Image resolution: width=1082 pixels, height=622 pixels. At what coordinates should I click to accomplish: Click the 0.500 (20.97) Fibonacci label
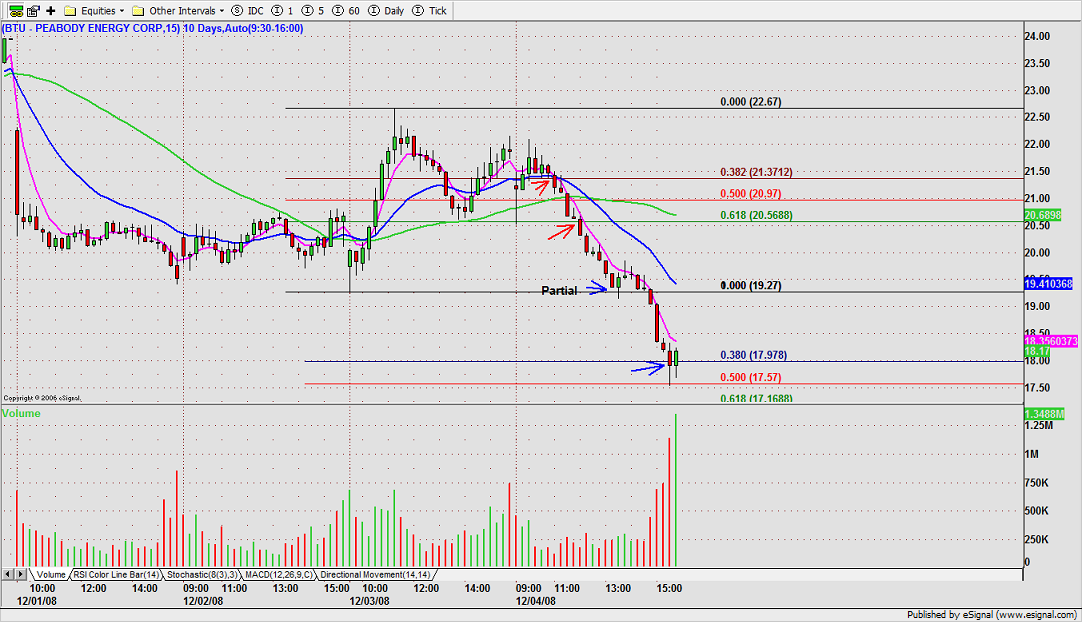[x=751, y=194]
